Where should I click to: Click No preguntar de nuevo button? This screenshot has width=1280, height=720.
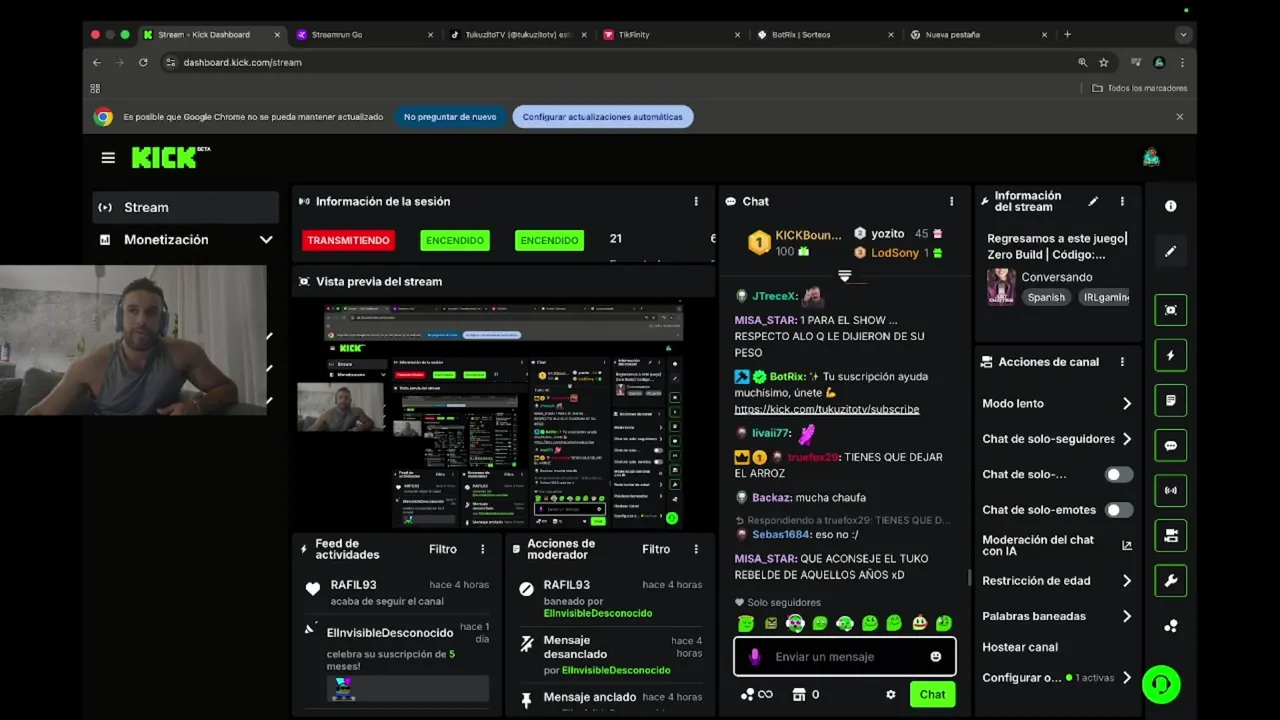click(x=450, y=117)
